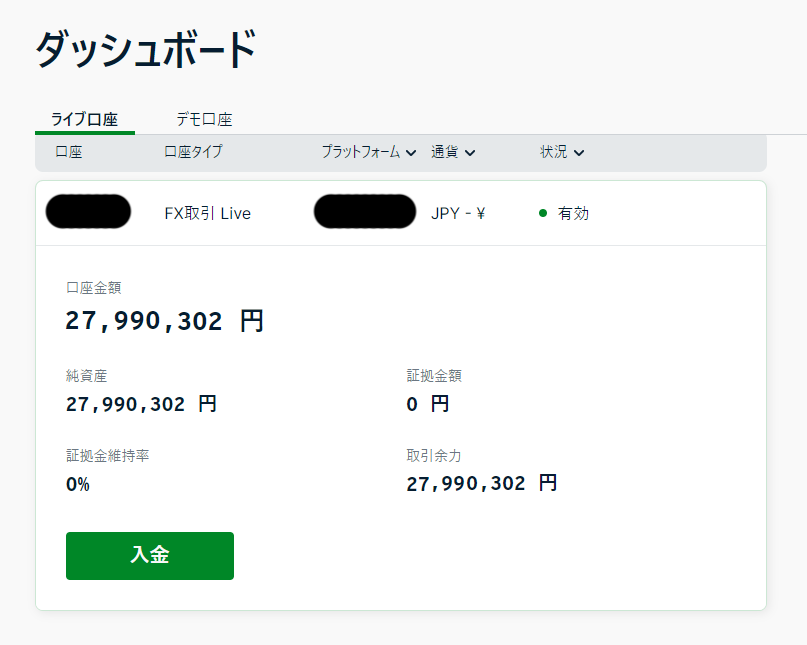Click the 口座金額 balance value

tap(165, 321)
